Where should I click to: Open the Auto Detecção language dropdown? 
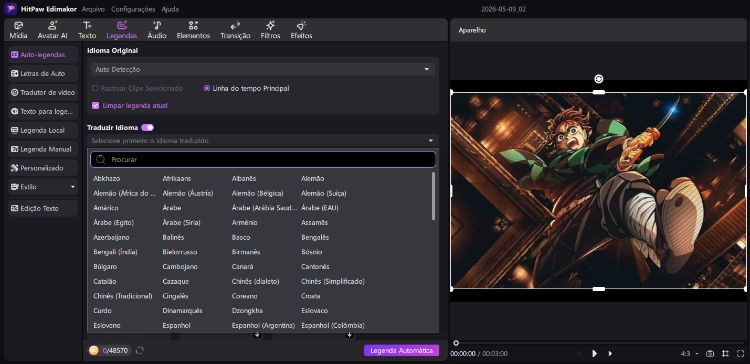[263, 69]
